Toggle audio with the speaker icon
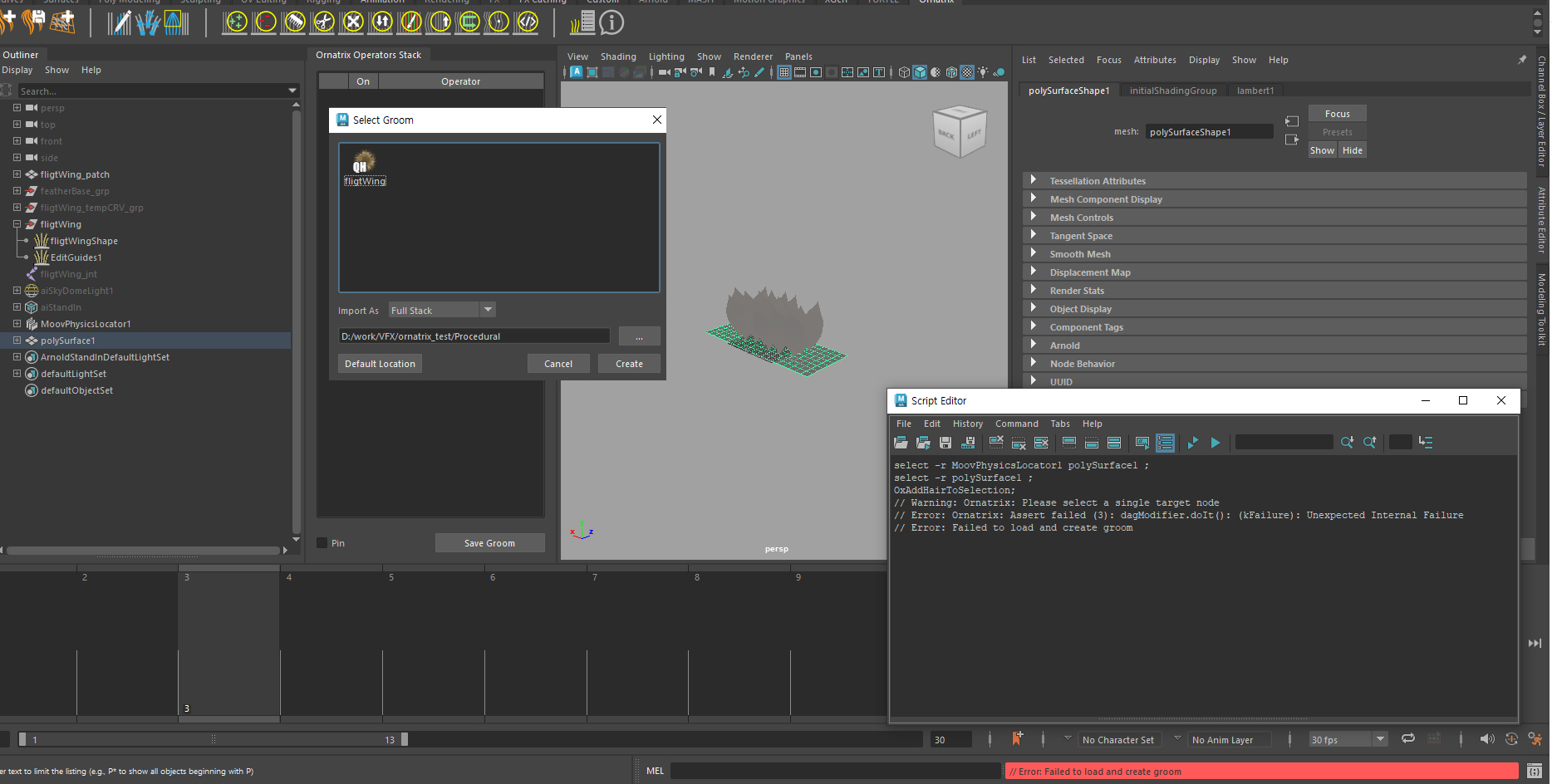Screen dimensions: 1552x784 coord(1486,739)
